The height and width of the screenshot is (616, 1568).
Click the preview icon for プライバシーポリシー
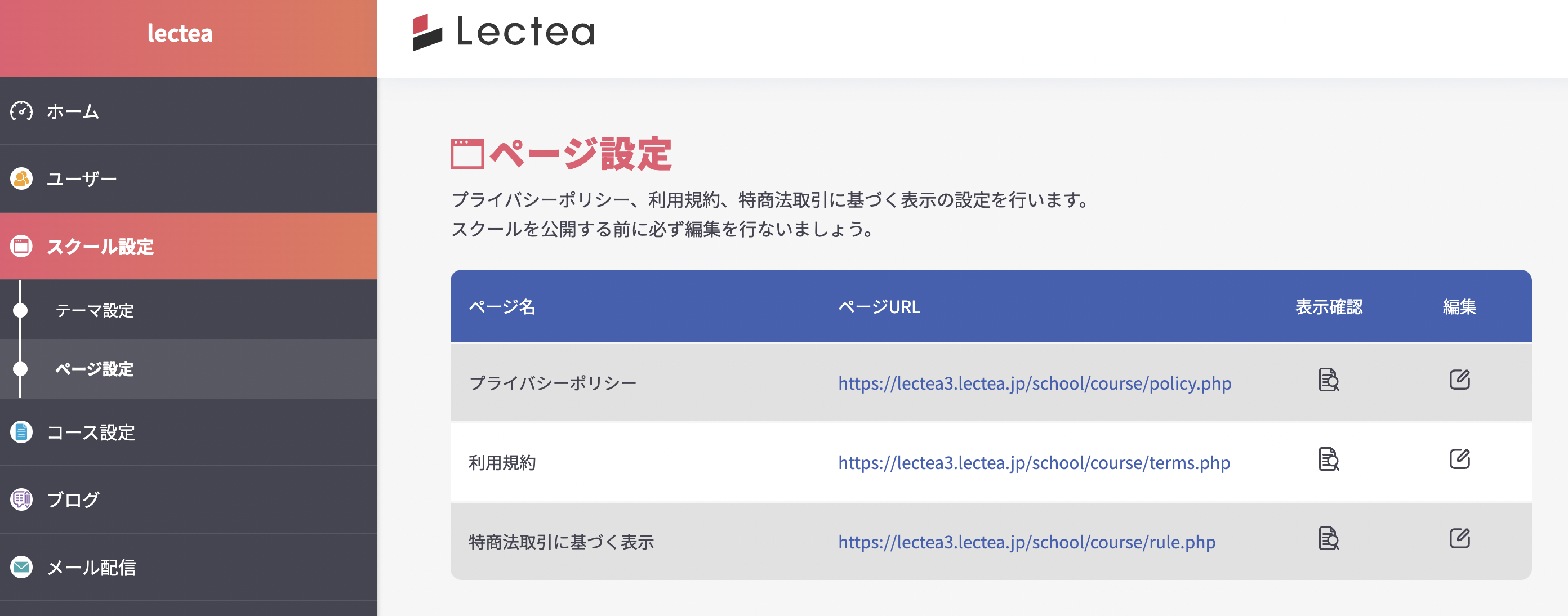tap(1328, 380)
